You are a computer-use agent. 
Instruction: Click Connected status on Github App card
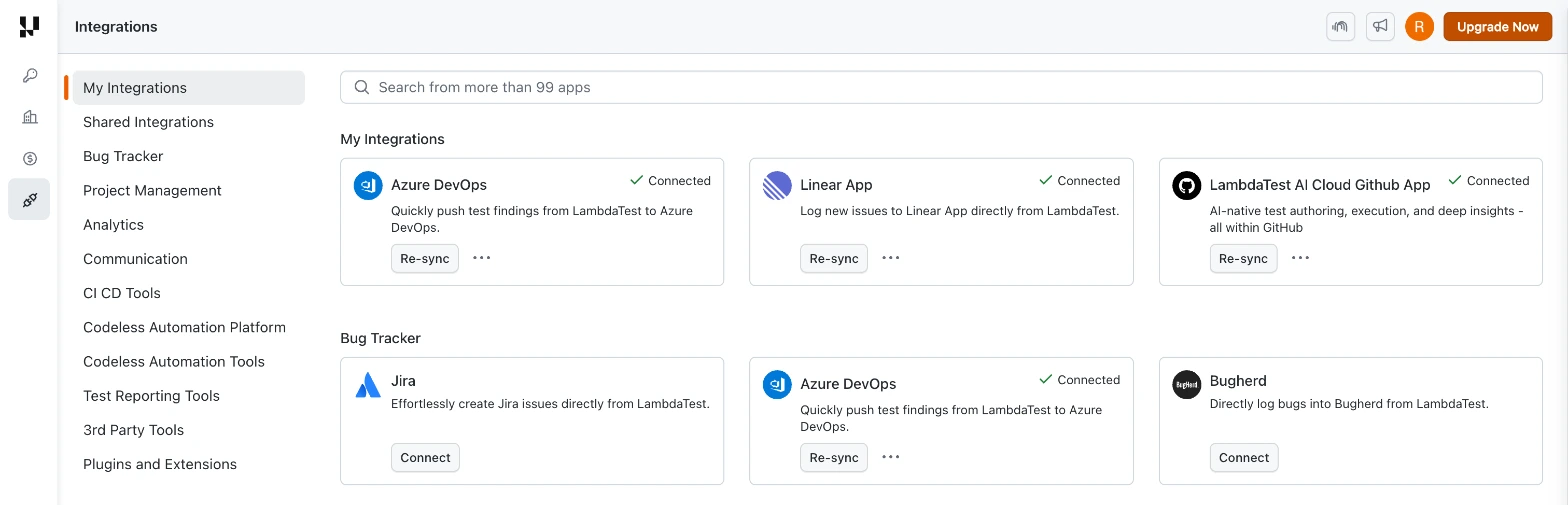[x=1489, y=181]
